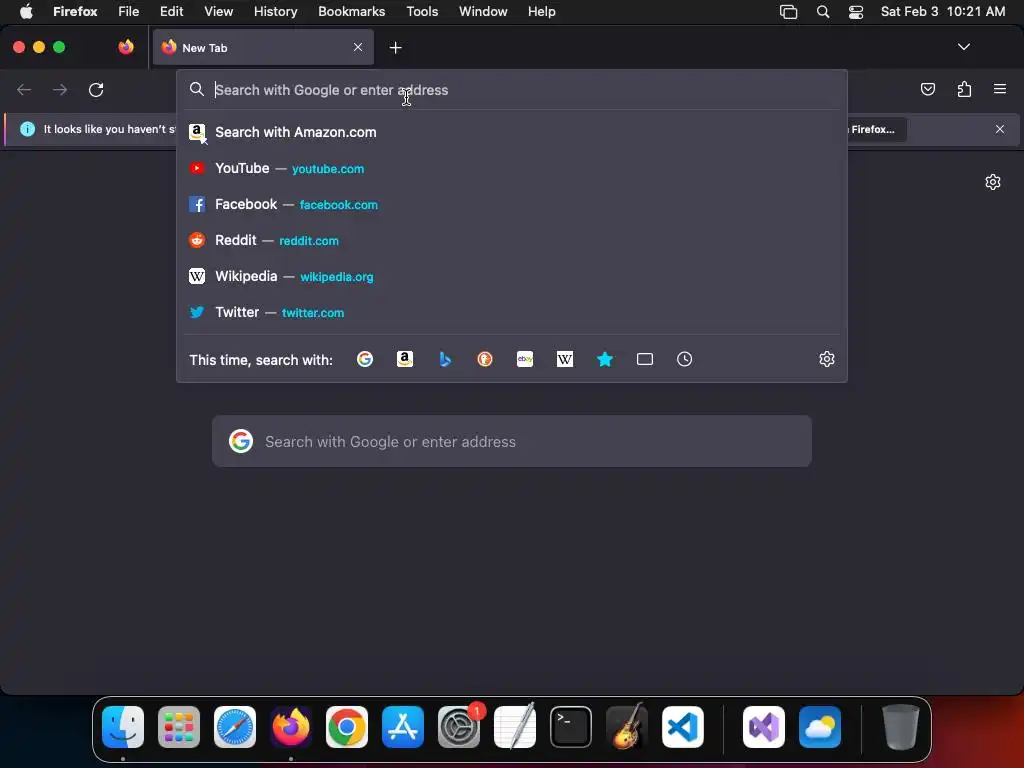
Task: Choose Bing in the search-with row
Action: [445, 359]
